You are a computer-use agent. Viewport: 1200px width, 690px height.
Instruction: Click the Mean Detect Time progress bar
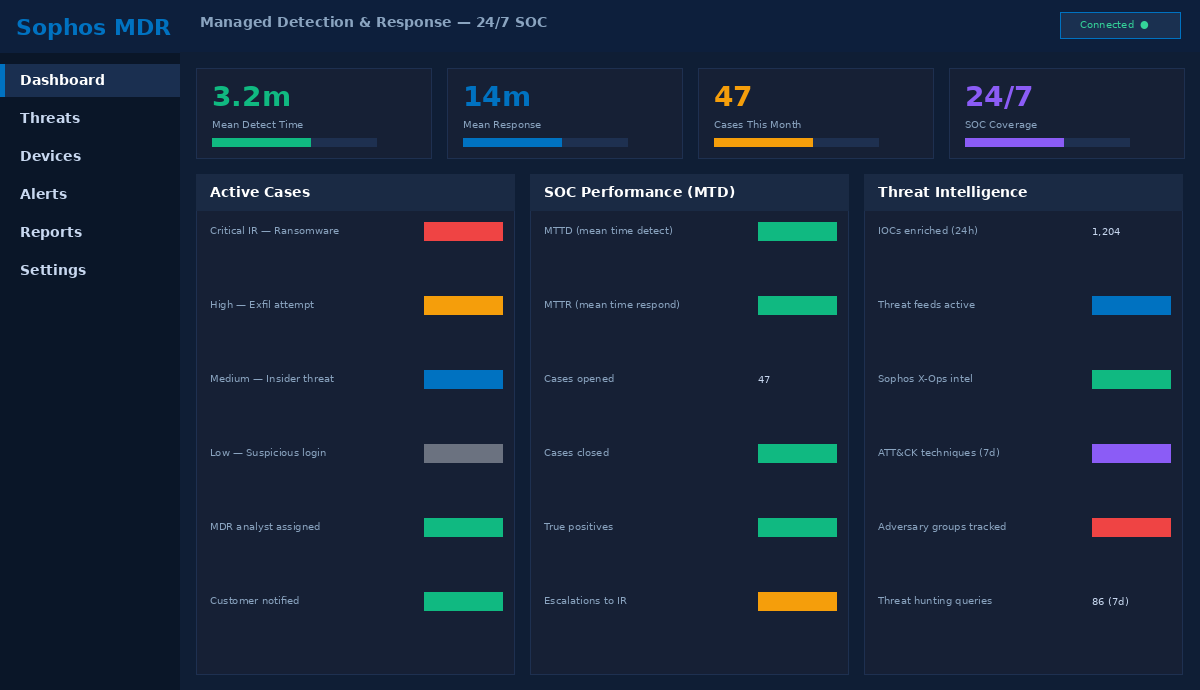[x=294, y=142]
